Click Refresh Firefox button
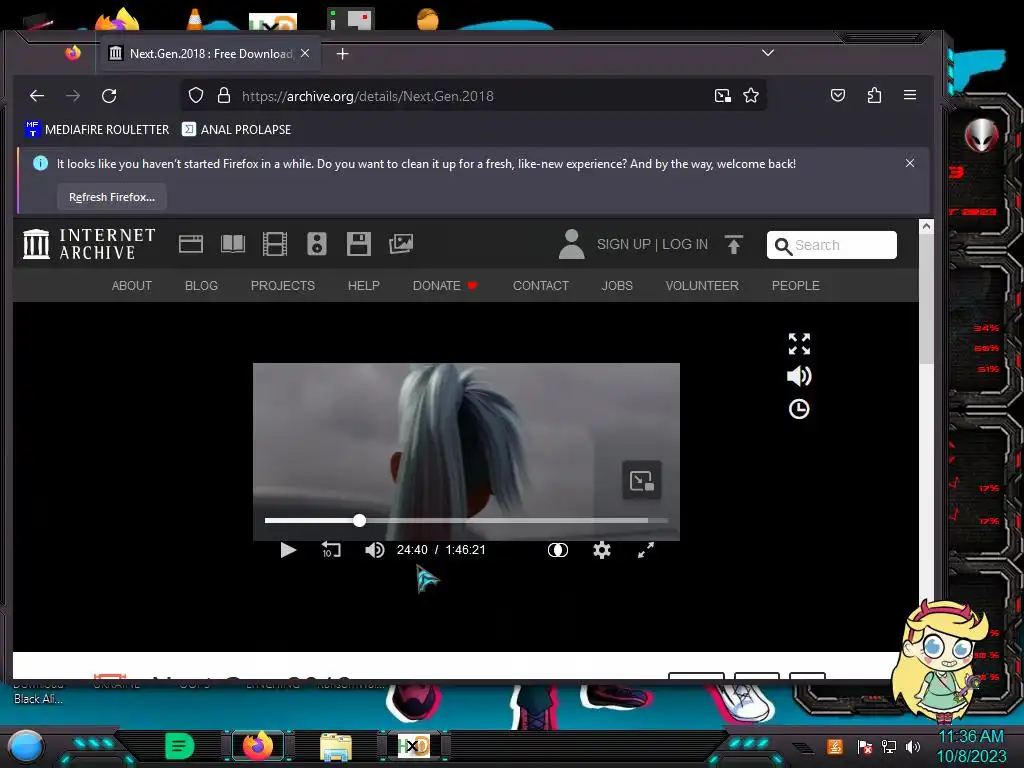Image resolution: width=1024 pixels, height=768 pixels. 112,197
